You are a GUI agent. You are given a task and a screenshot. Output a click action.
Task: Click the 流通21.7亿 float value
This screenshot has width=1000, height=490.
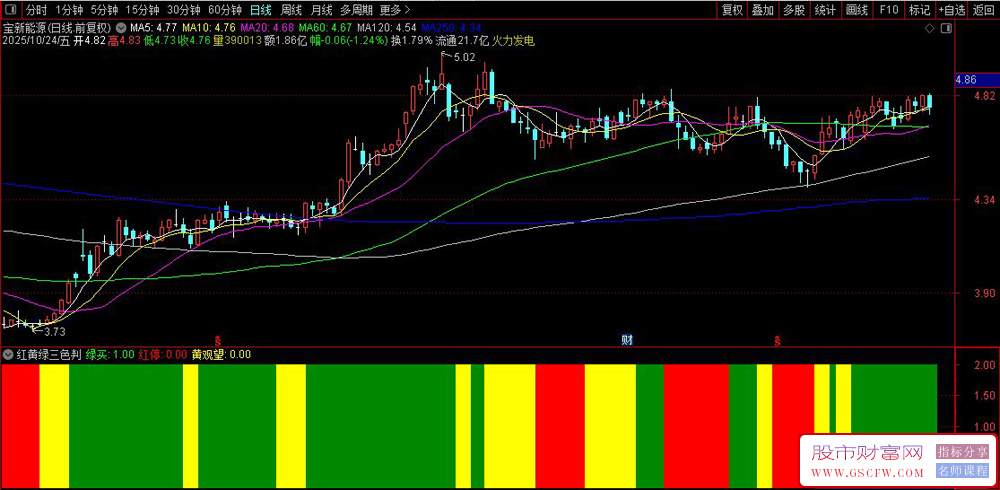tap(462, 41)
